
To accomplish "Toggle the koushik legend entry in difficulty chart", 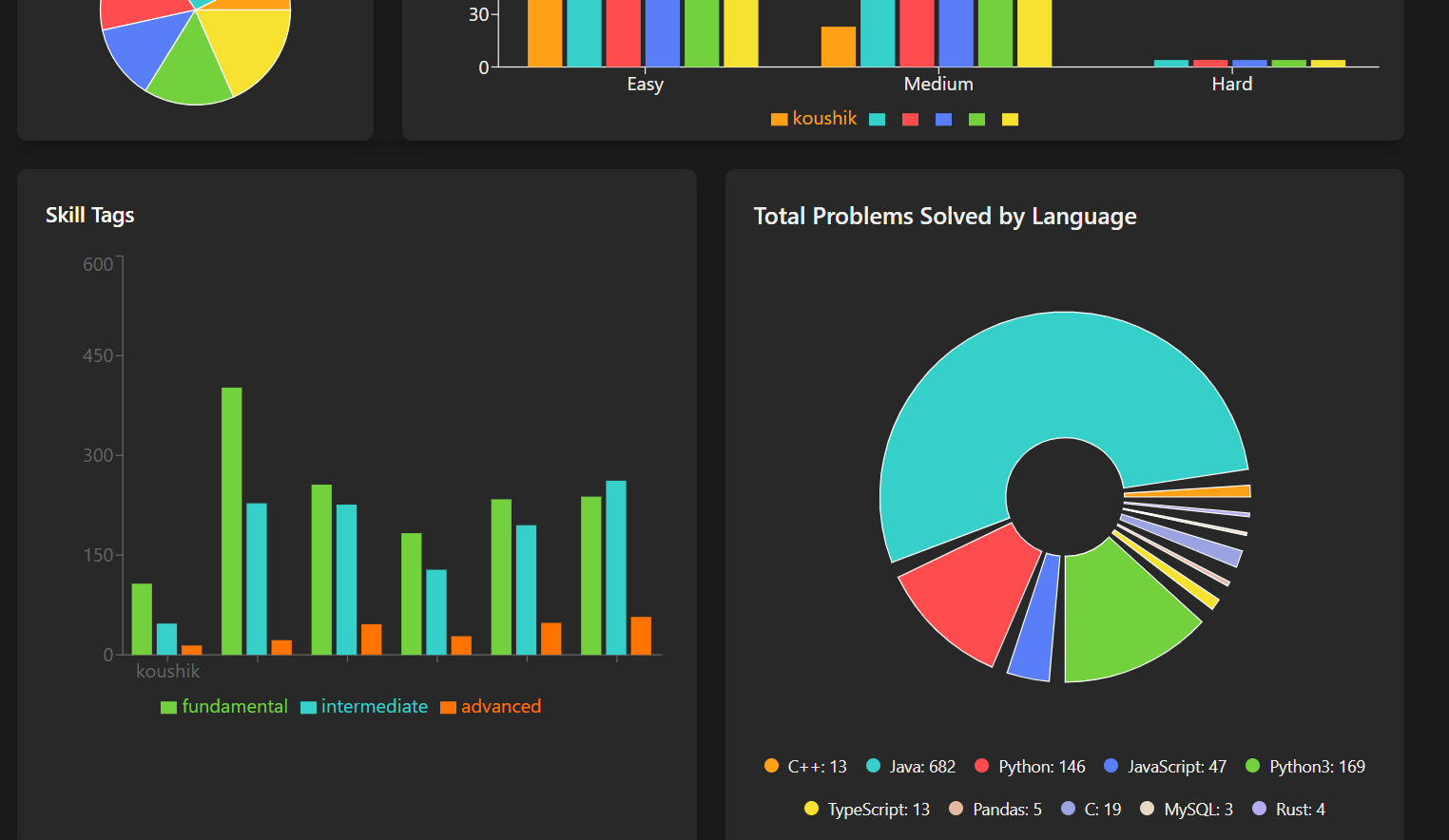I will pos(814,119).
